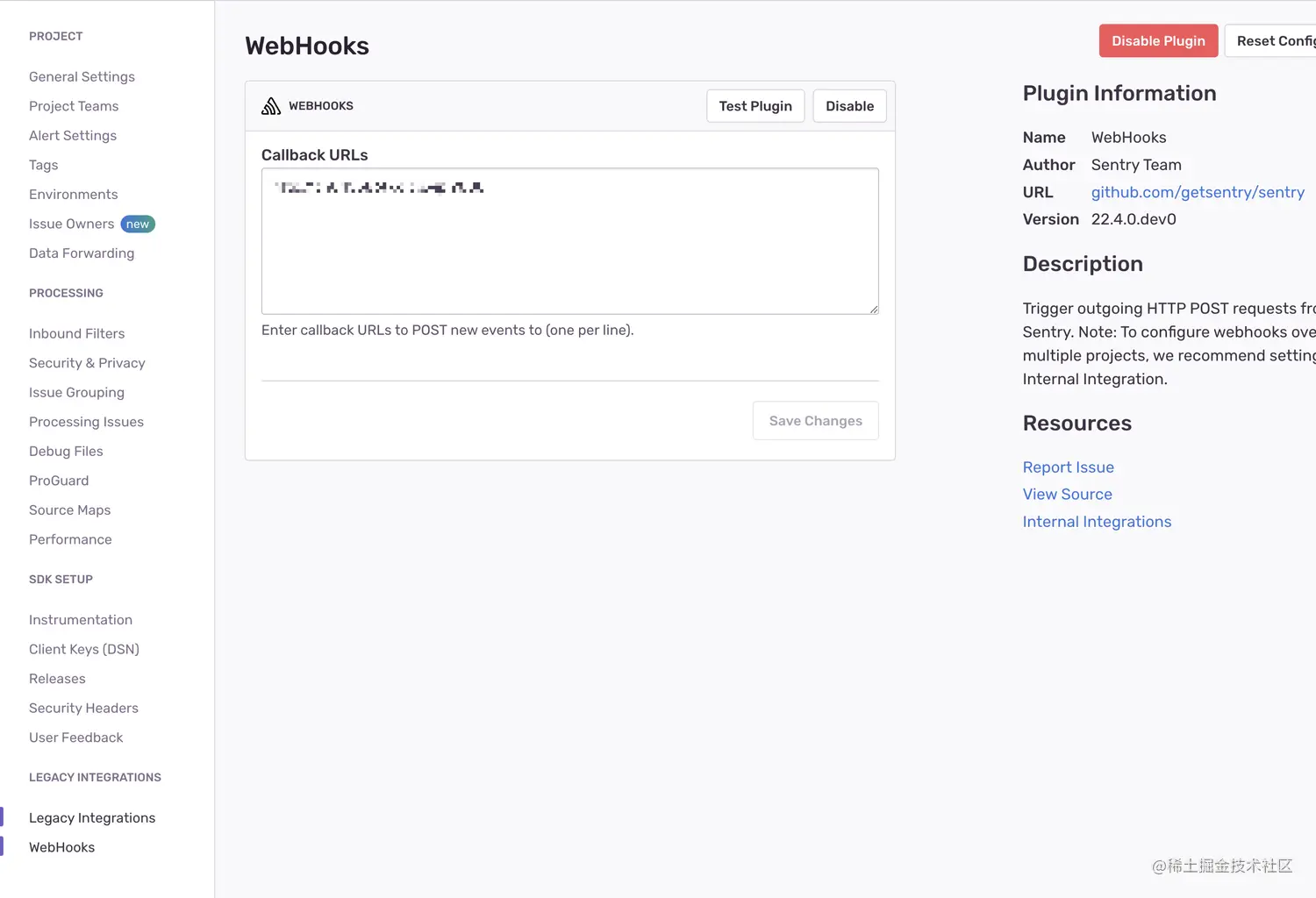Select Legacy Integrations in the sidebar
Viewport: 1316px width, 898px height.
point(92,818)
